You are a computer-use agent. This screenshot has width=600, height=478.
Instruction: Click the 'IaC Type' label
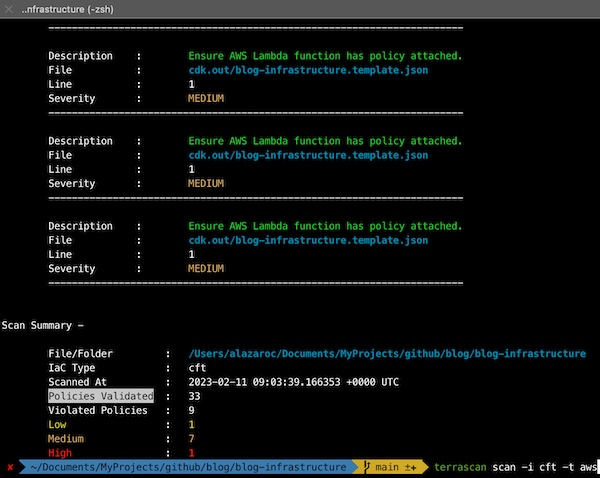(72, 368)
